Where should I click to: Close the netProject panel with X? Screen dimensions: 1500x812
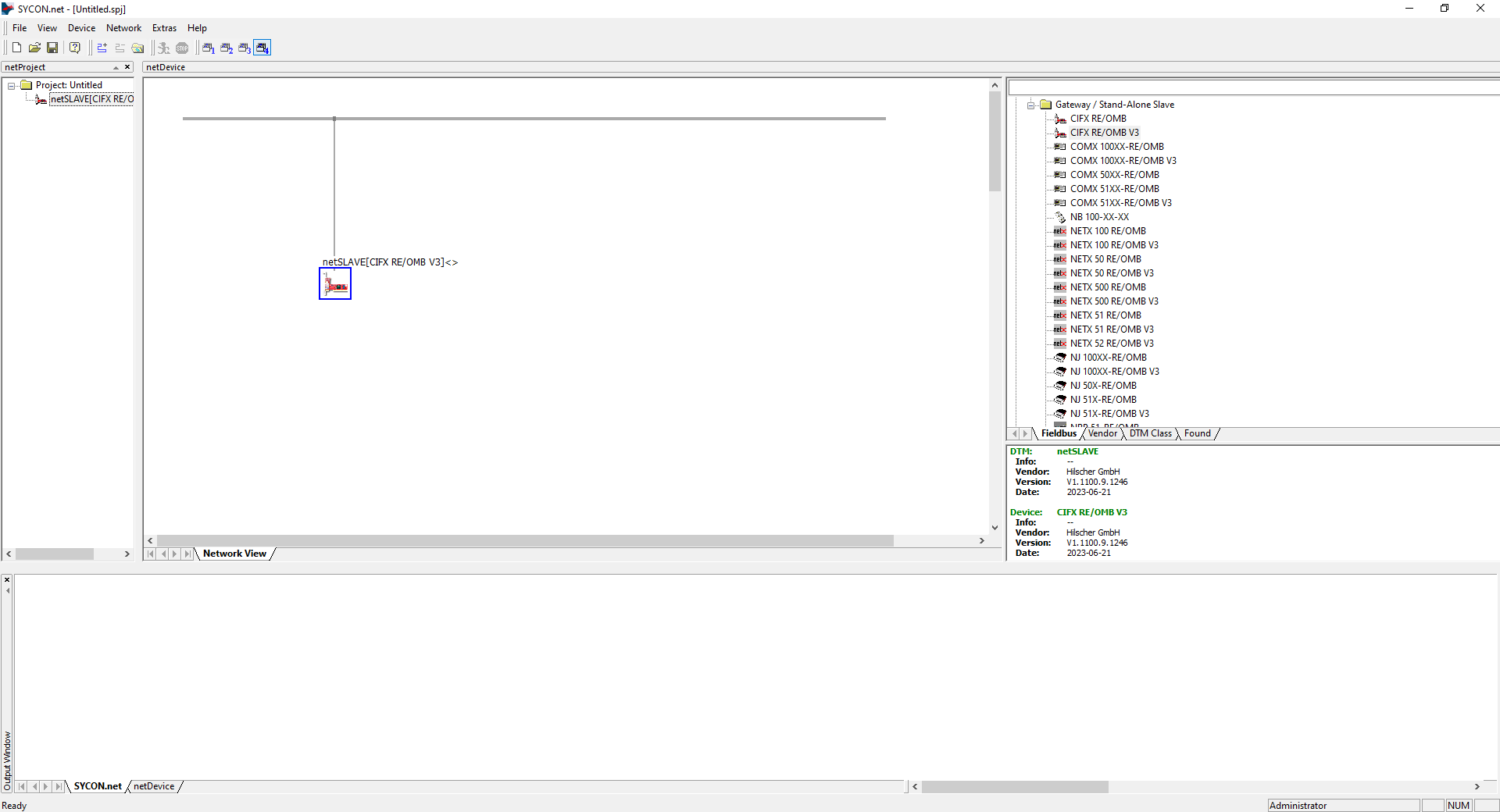[x=127, y=67]
